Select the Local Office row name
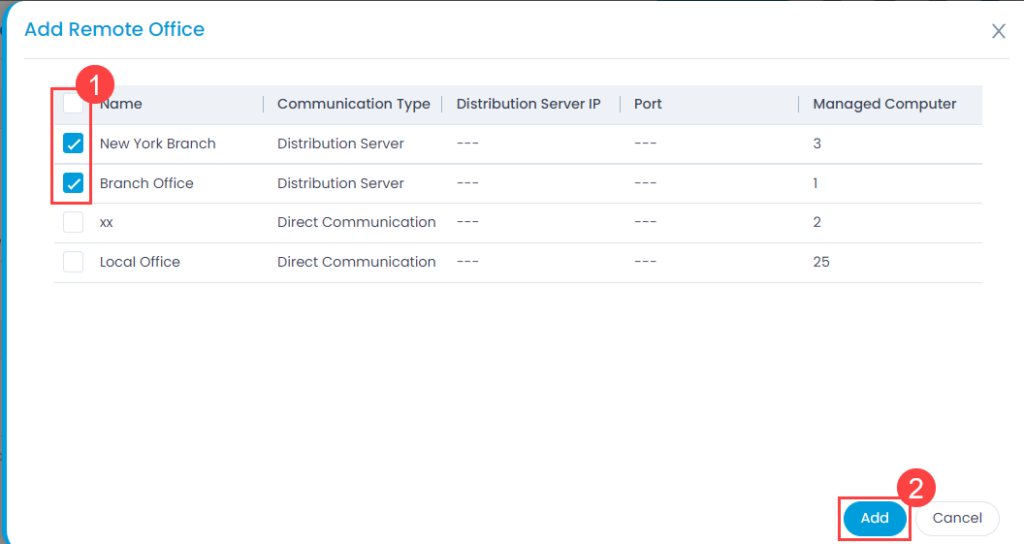Viewport: 1024px width, 544px height. pyautogui.click(x=140, y=262)
